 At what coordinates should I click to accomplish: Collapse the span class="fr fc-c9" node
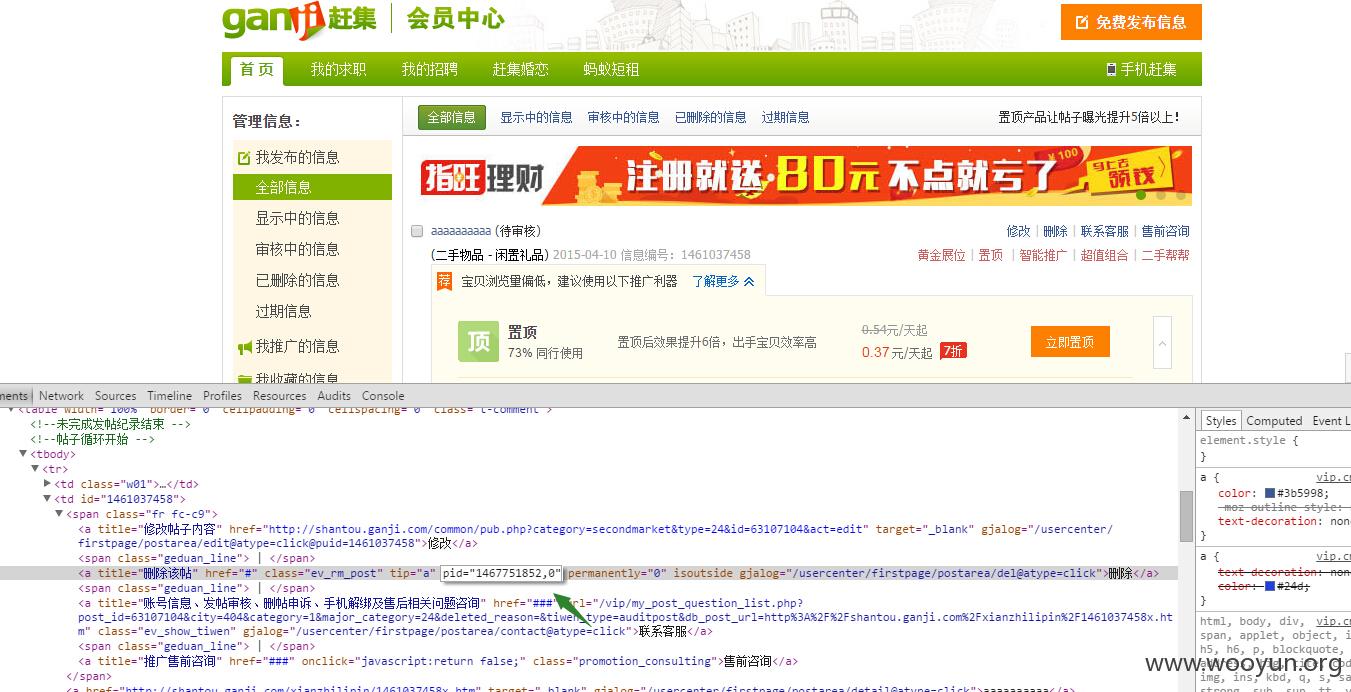click(59, 514)
